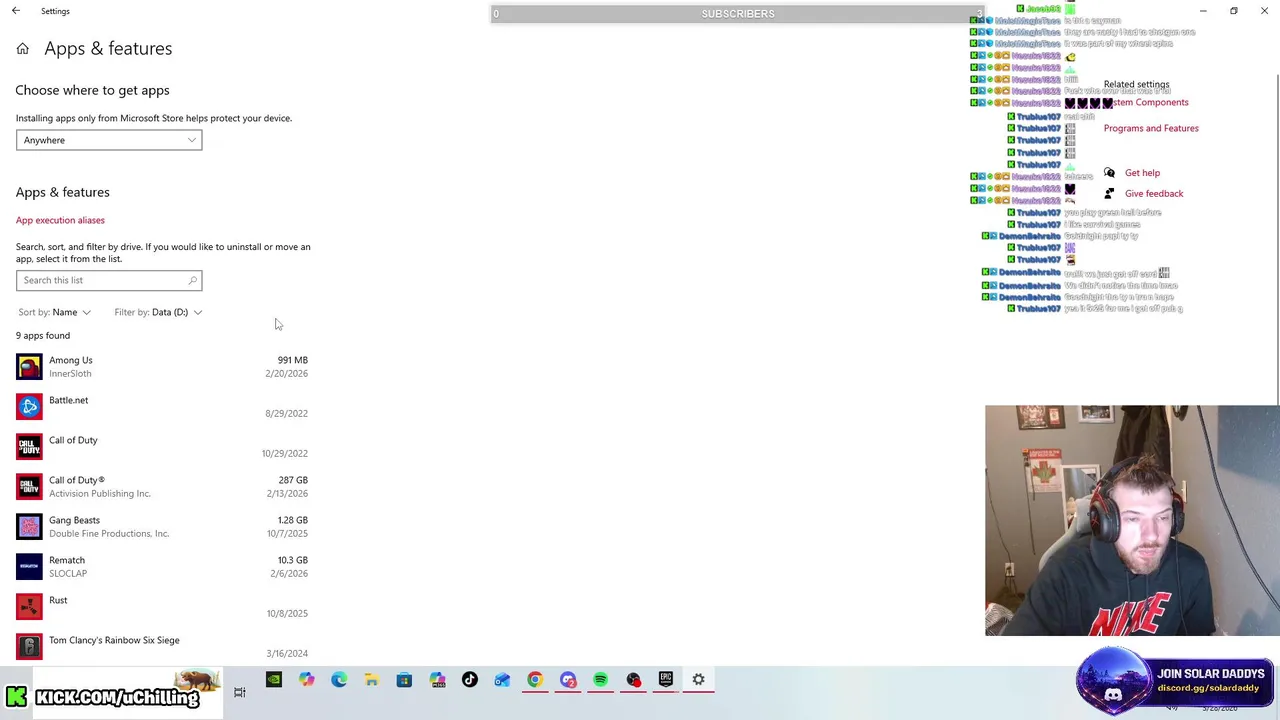
Task: Open App execution aliases link
Action: point(60,220)
